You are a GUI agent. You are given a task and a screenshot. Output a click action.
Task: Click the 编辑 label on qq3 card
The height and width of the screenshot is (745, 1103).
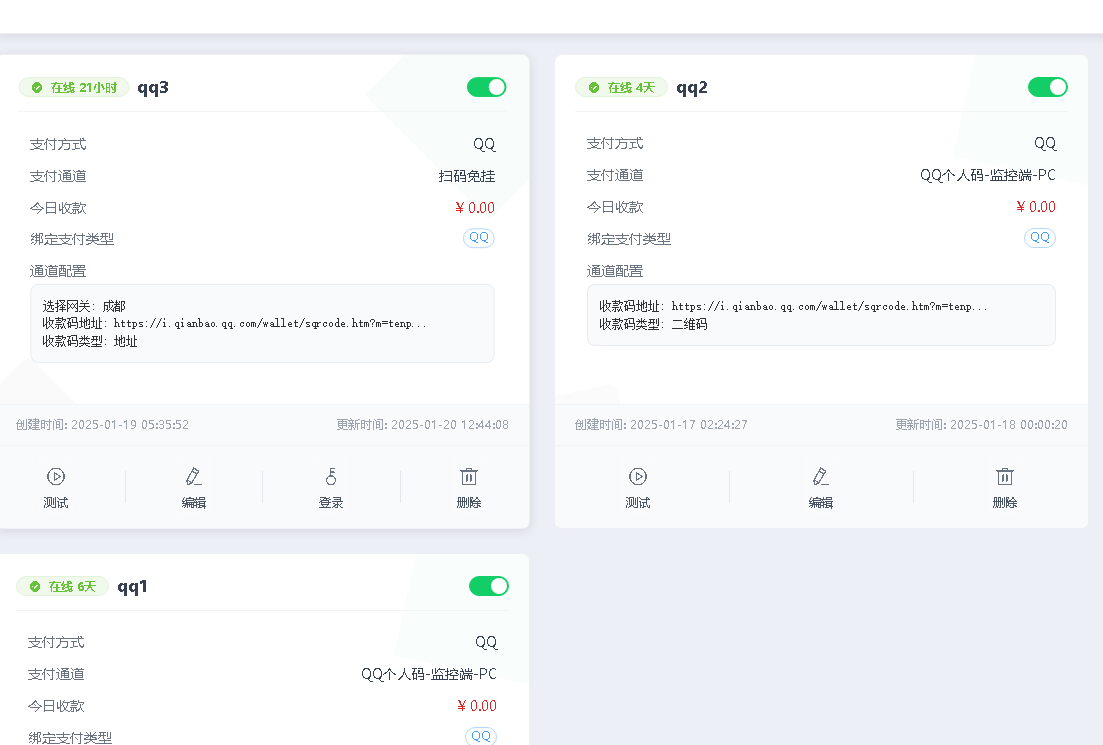pyautogui.click(x=193, y=502)
